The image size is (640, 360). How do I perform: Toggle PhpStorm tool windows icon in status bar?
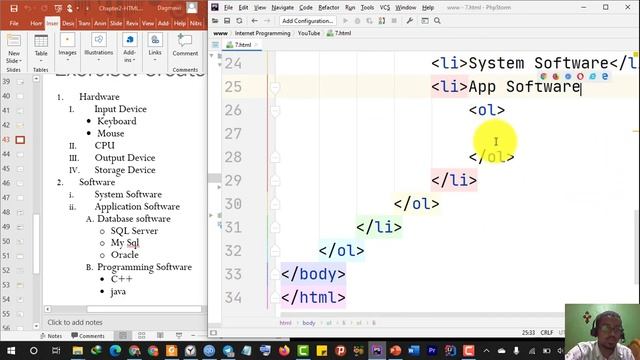(x=213, y=333)
